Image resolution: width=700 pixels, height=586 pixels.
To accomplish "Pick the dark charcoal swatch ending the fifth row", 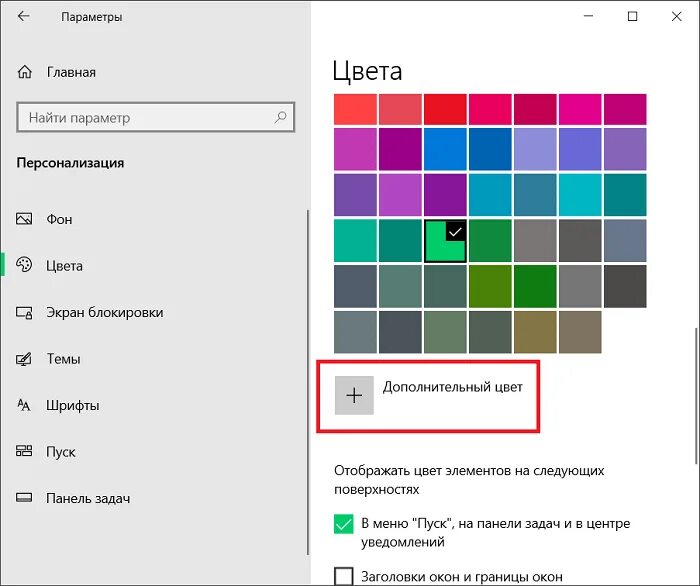I will pyautogui.click(x=625, y=287).
